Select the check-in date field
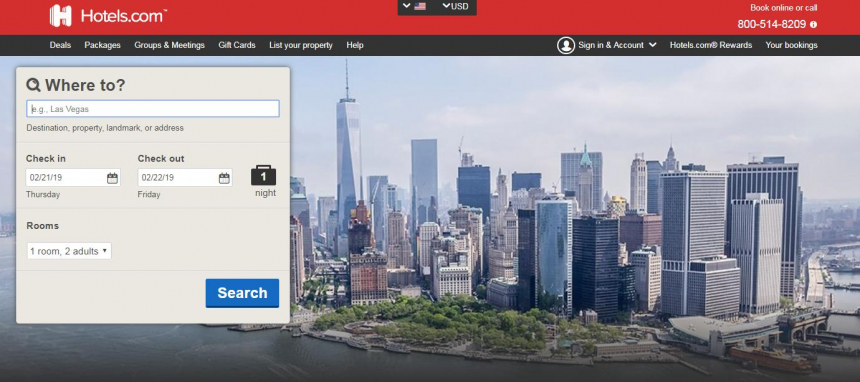The height and width of the screenshot is (382, 860). [73, 178]
